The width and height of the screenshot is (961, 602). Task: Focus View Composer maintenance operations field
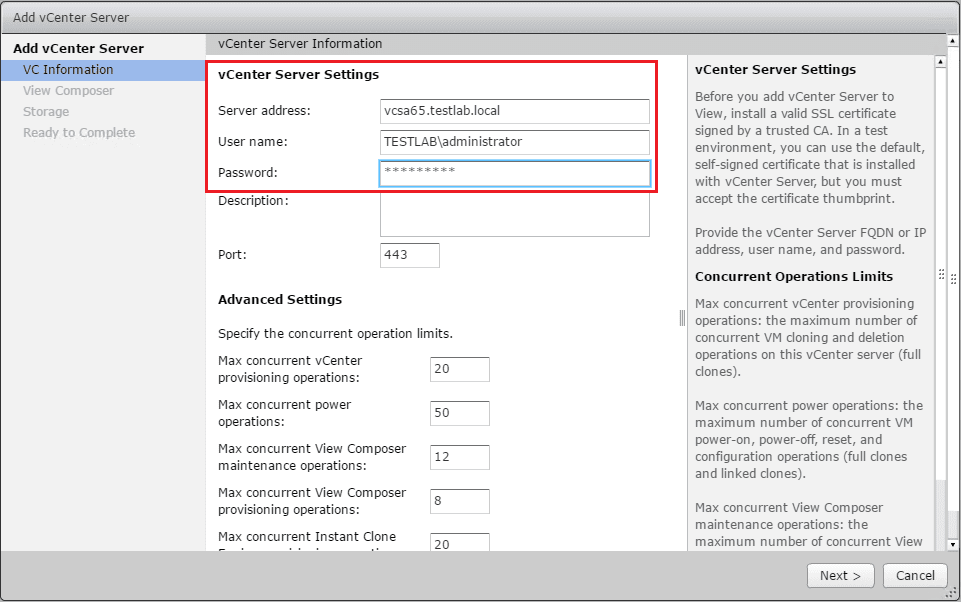click(459, 457)
